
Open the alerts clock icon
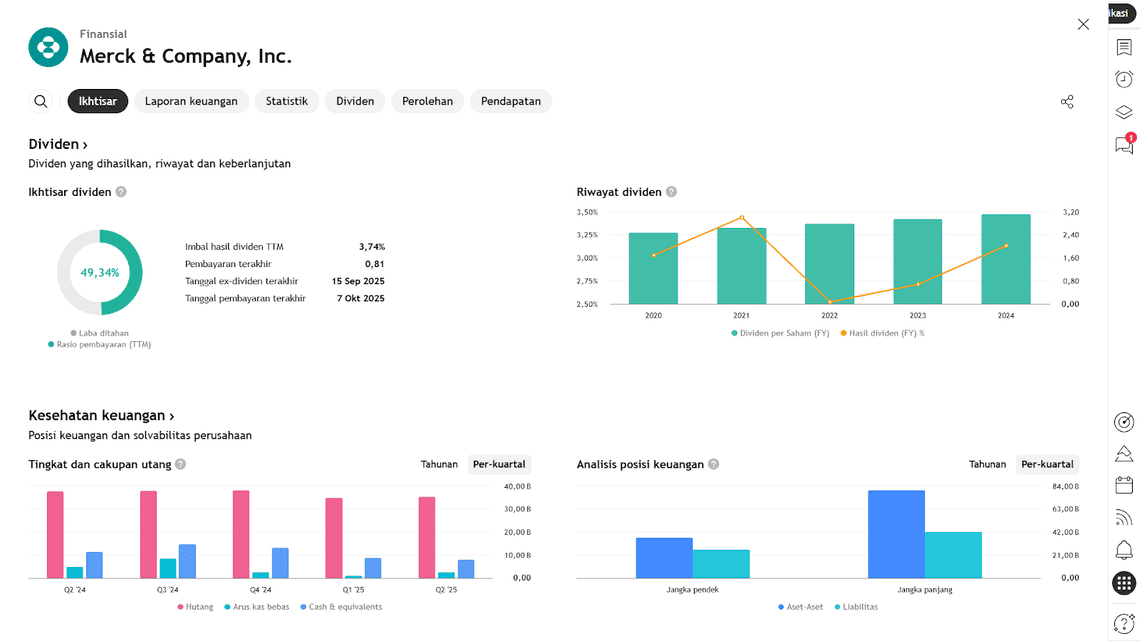[x=1124, y=80]
